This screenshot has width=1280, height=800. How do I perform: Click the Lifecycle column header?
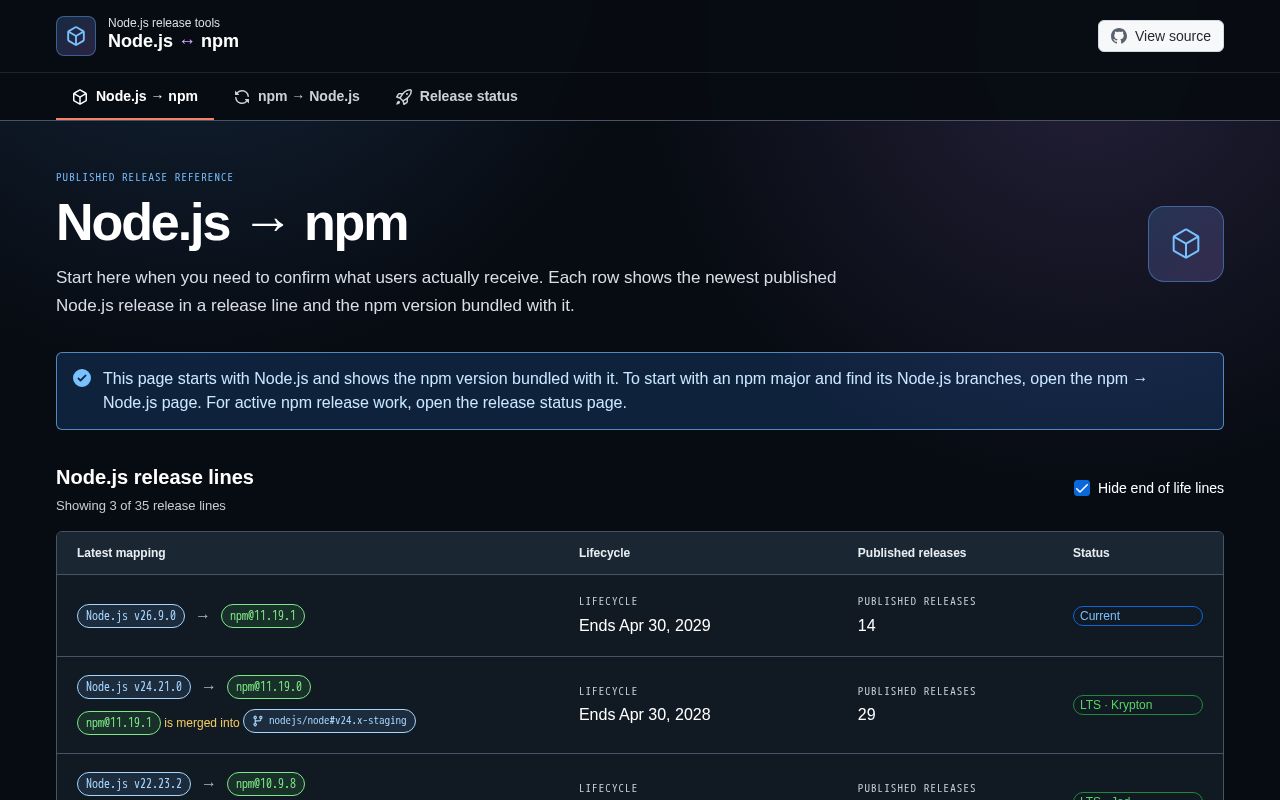pos(605,553)
